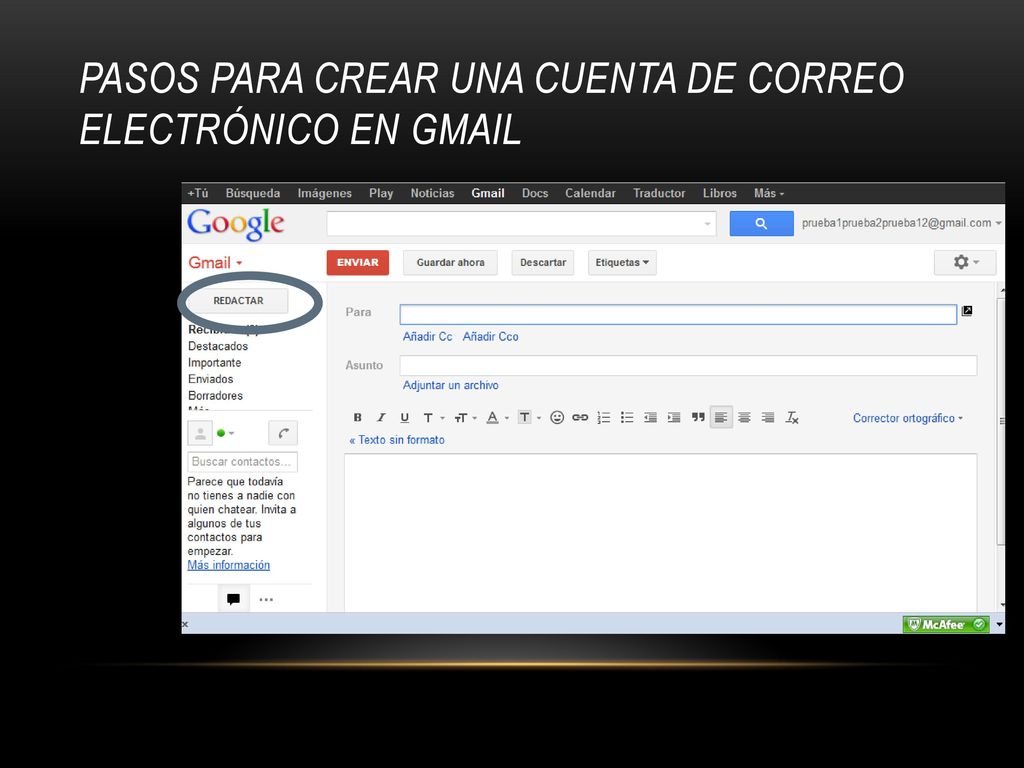Remove text formatting
This screenshot has width=1024, height=768.
792,417
